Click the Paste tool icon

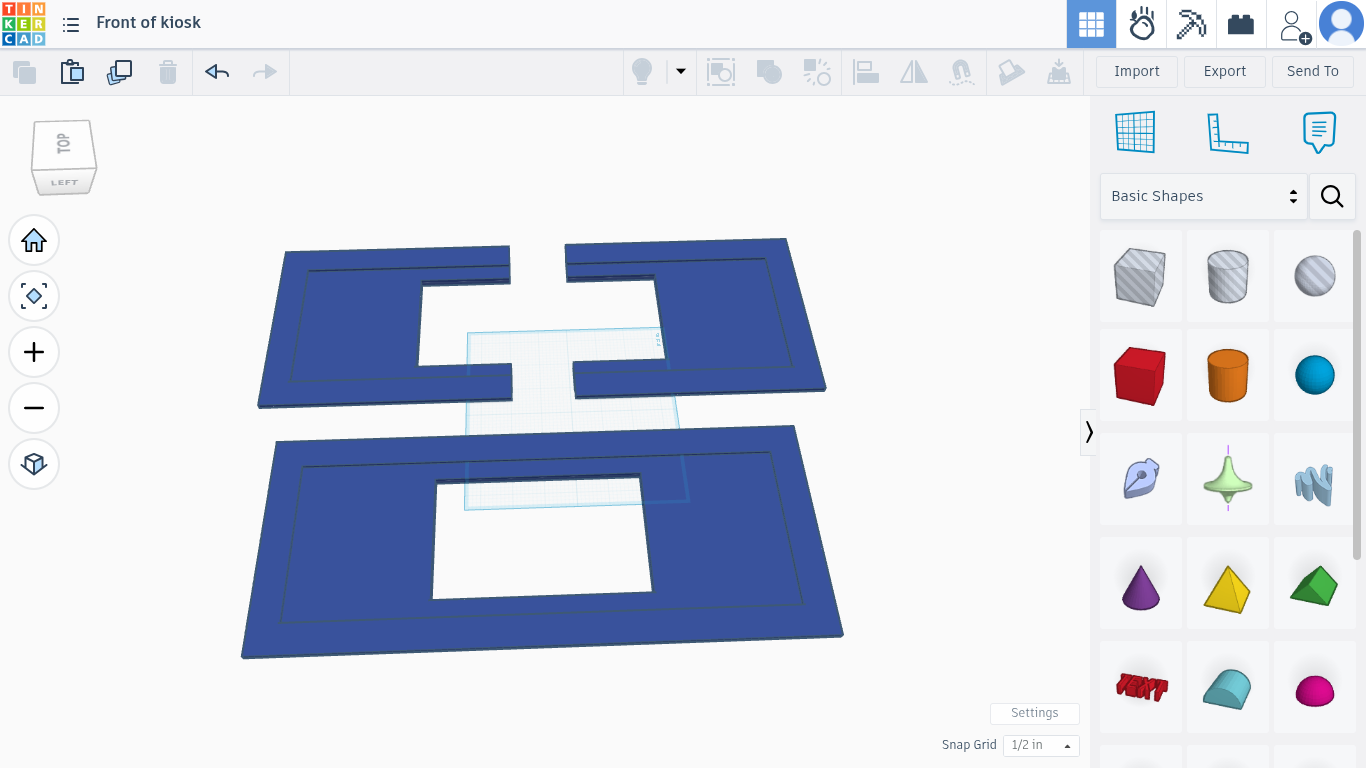[72, 72]
